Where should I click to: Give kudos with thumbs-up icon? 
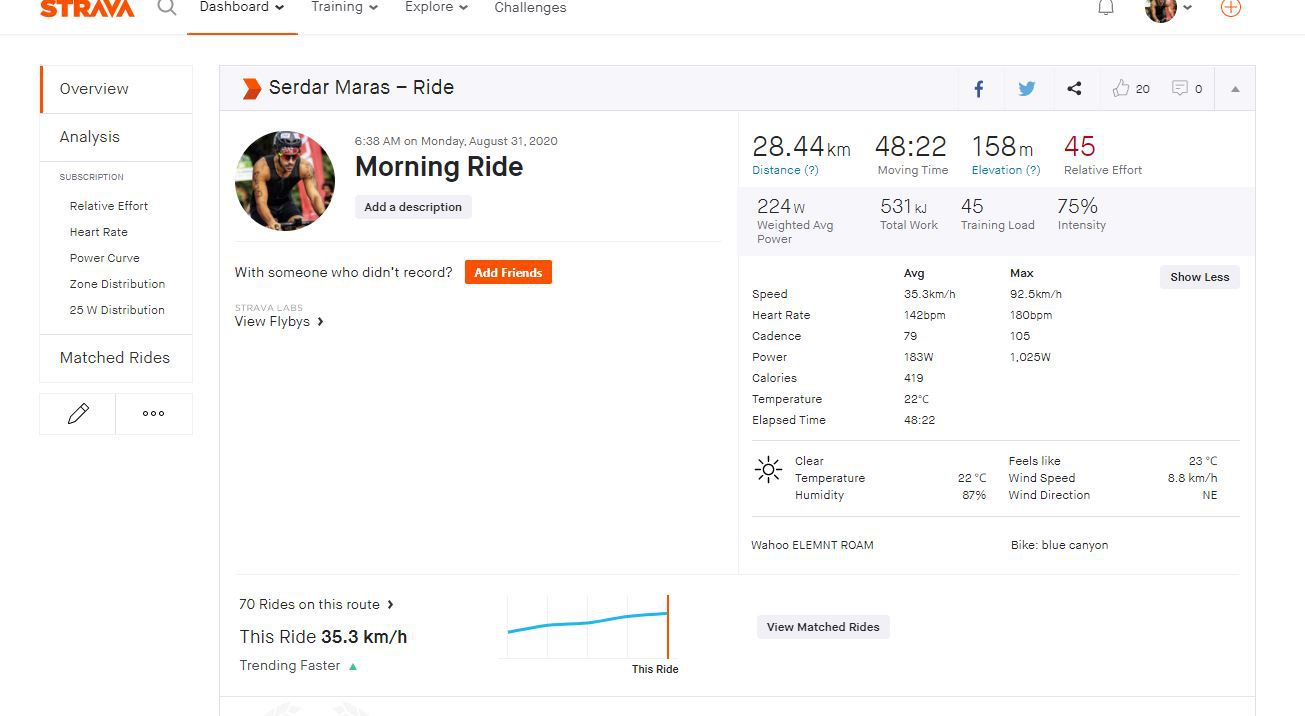point(1121,89)
